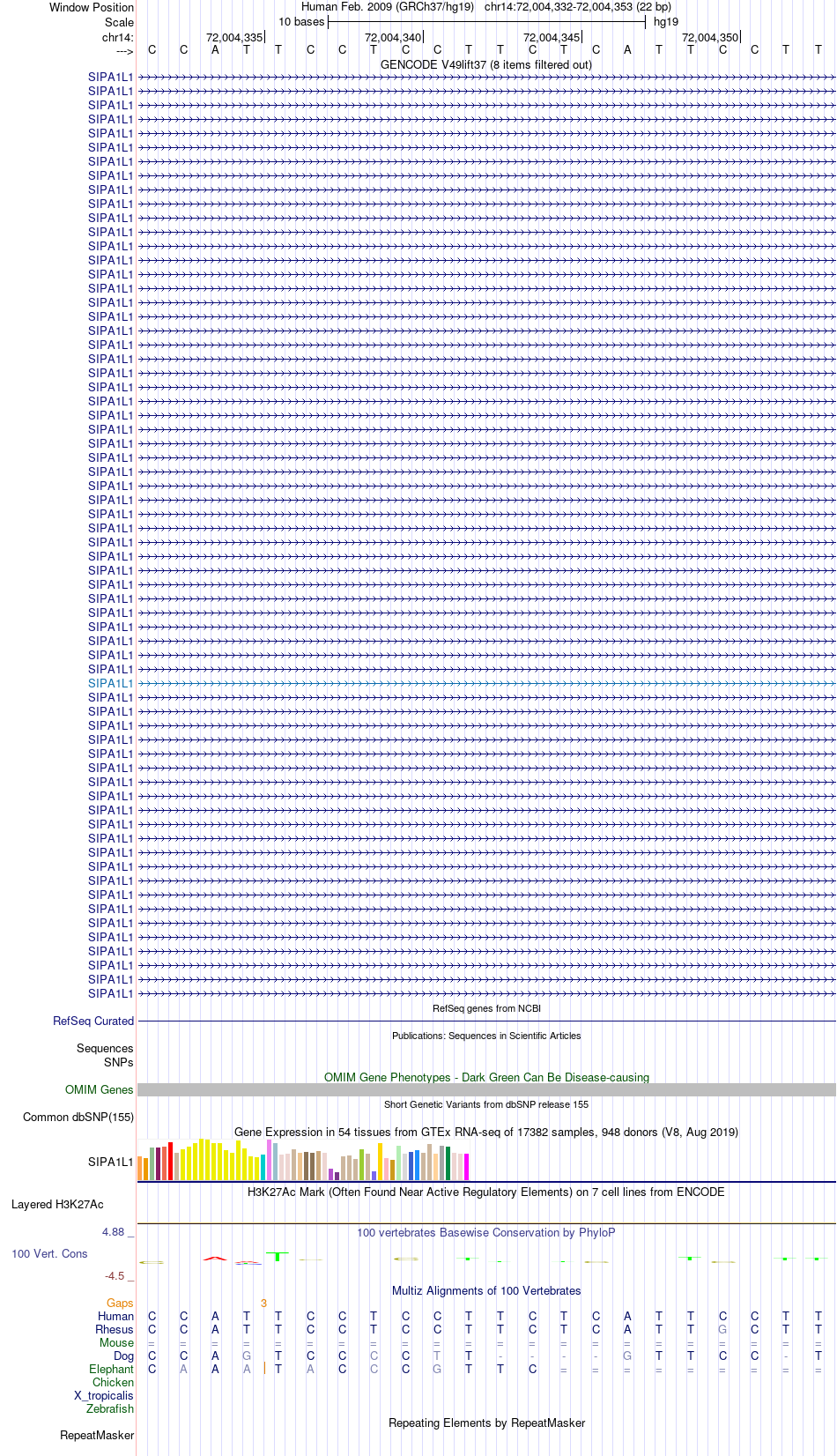
Task: Click the Window Position label
Action: click(x=92, y=8)
